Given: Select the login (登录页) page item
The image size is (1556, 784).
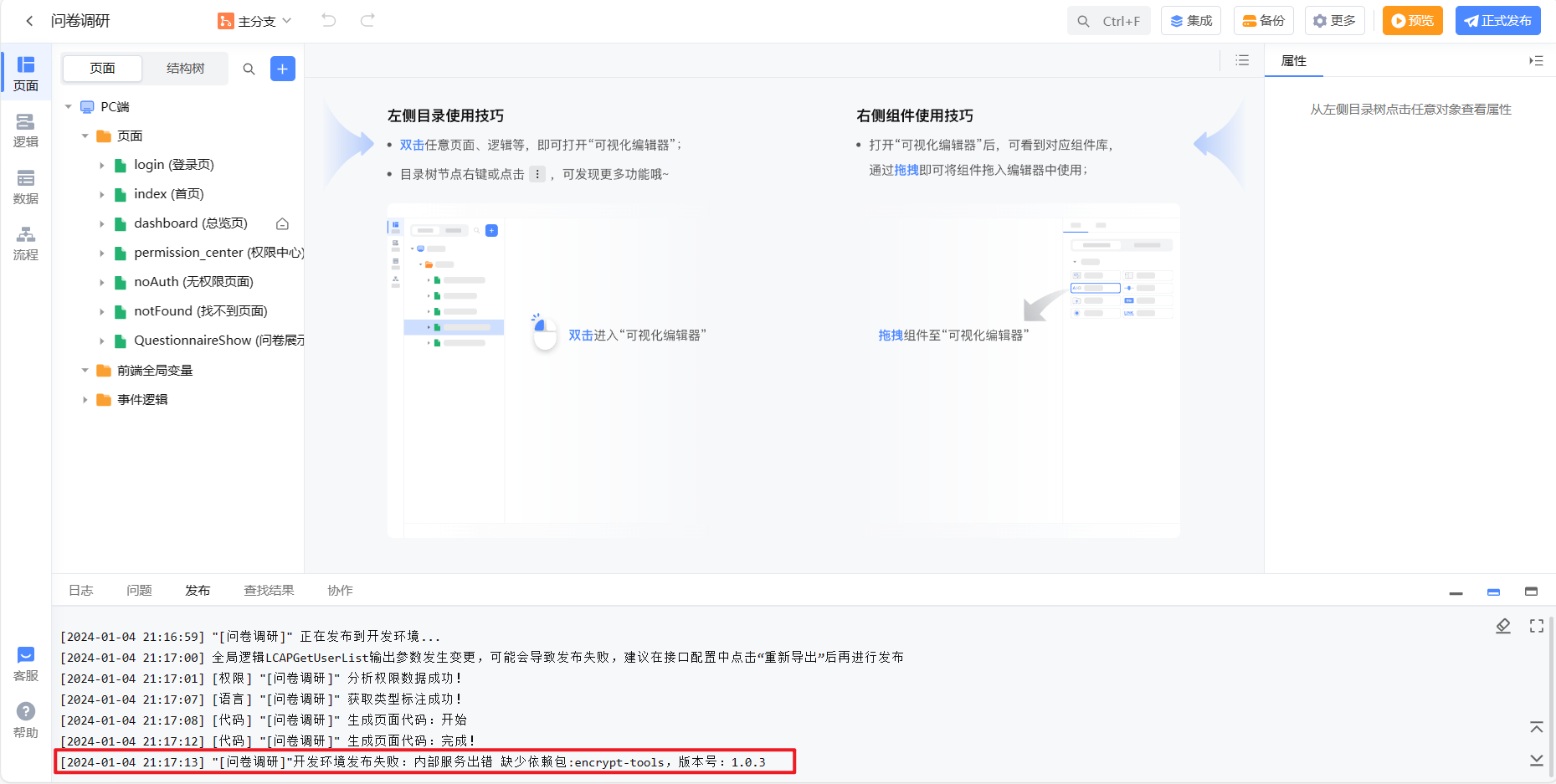Looking at the screenshot, I should click(174, 165).
